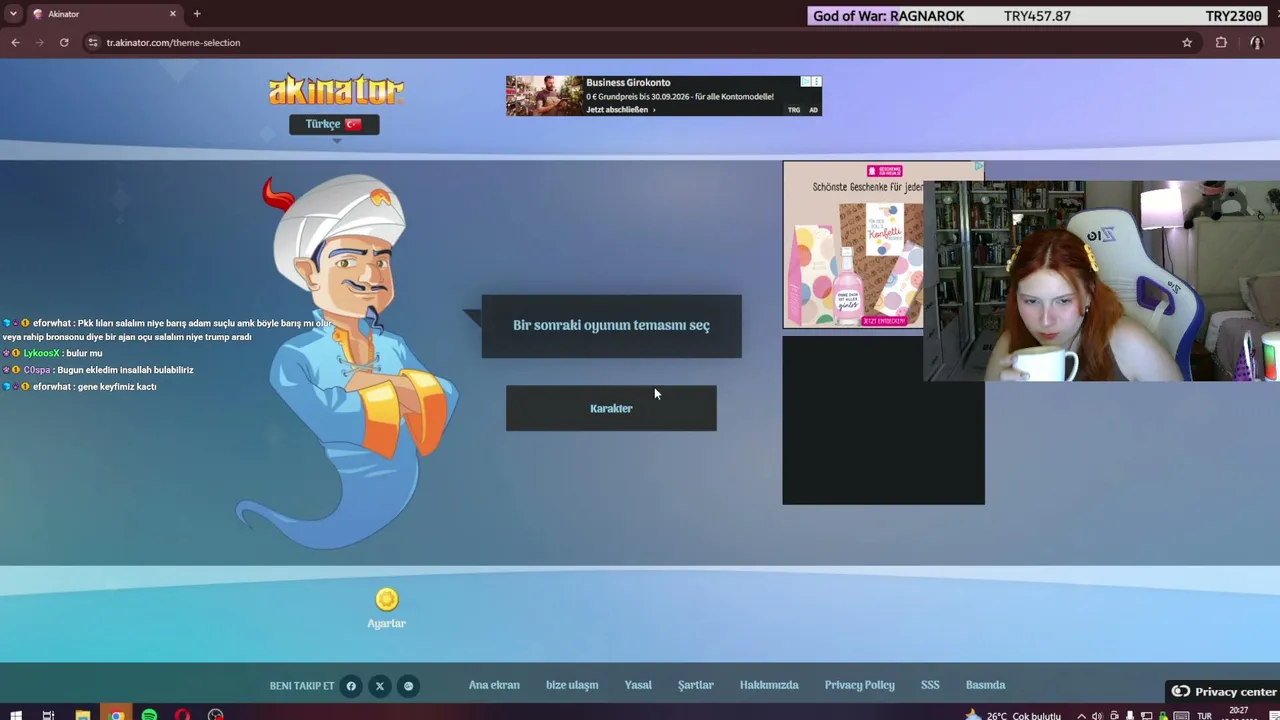Click the chat message 'bulur mu'

click(x=84, y=353)
